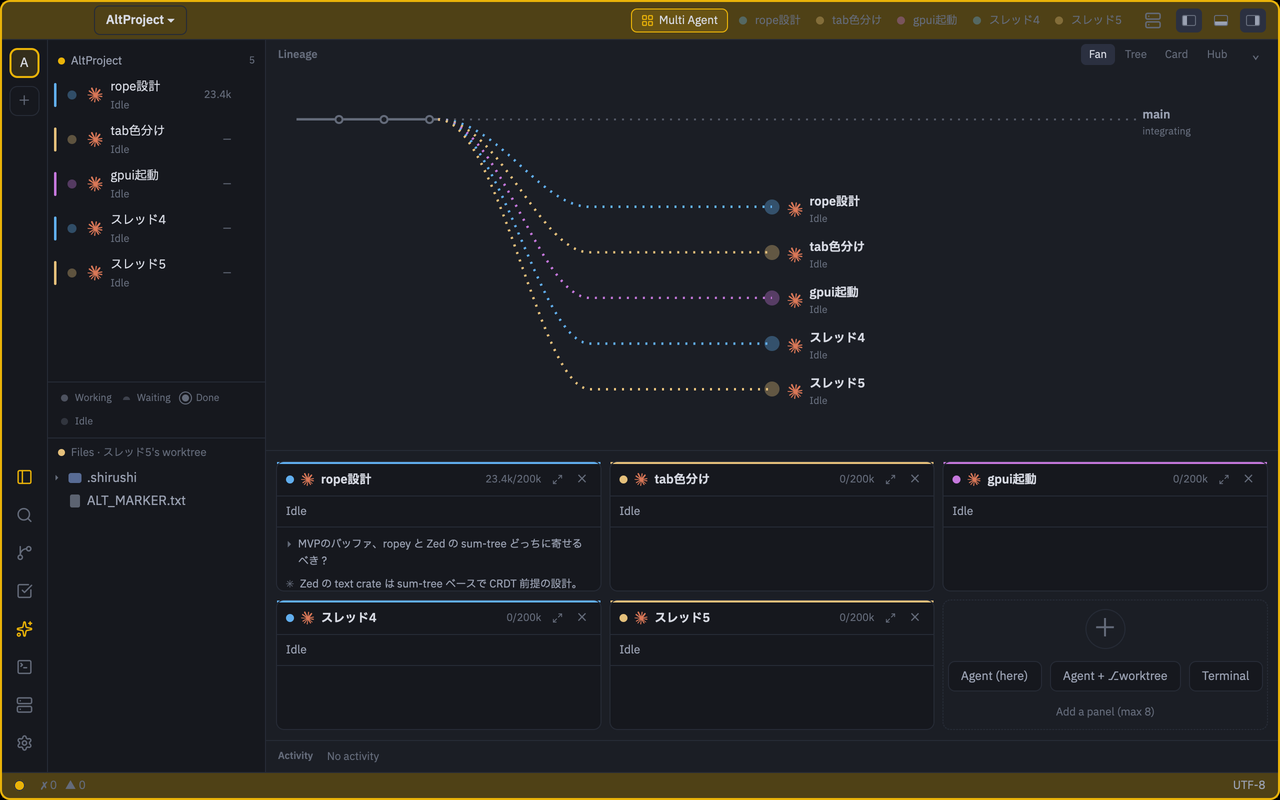Open stacked panels layout icon in top bar
This screenshot has width=1280, height=800.
[x=1153, y=20]
